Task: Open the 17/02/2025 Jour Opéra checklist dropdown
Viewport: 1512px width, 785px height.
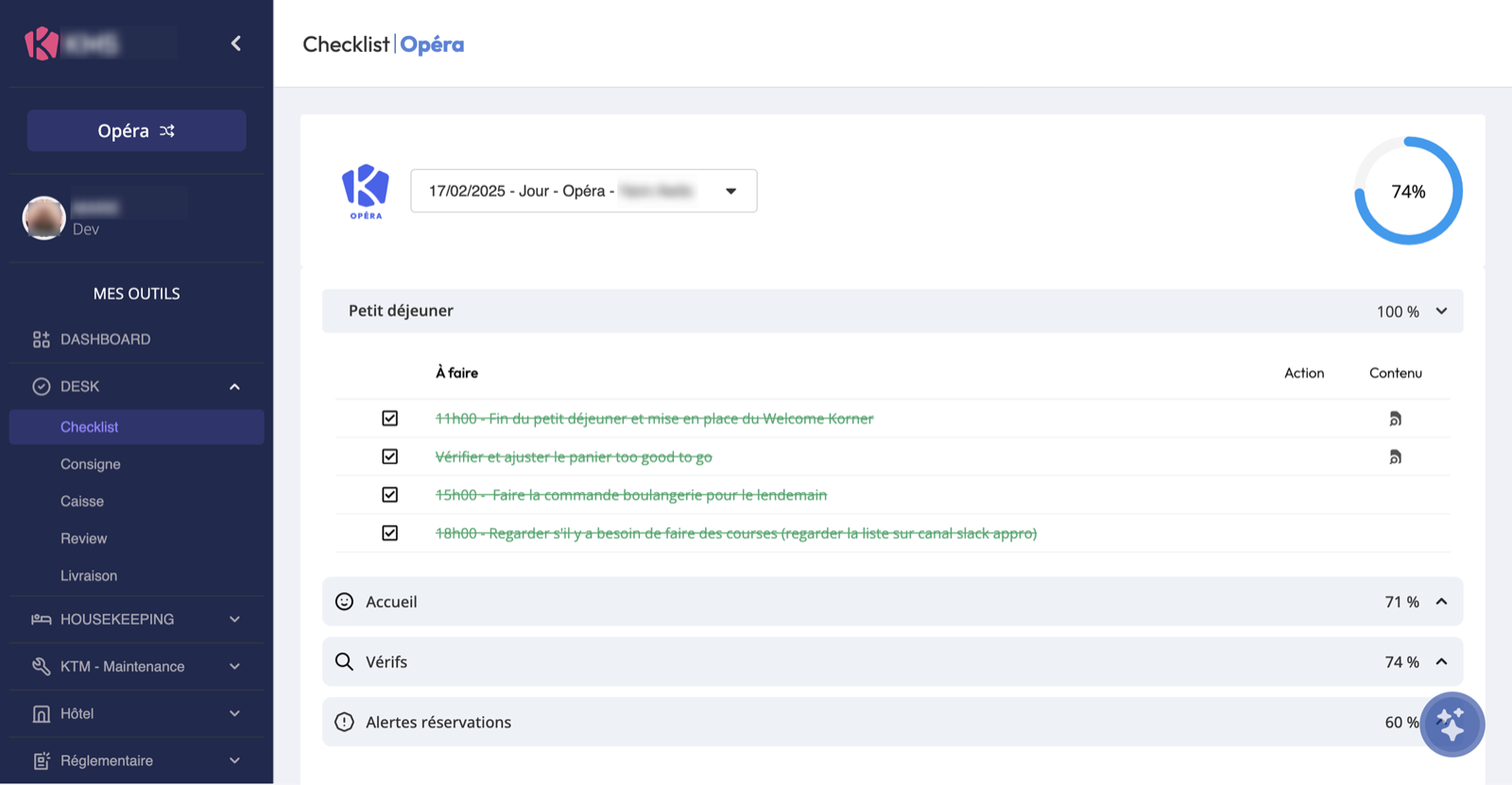Action: (x=584, y=191)
